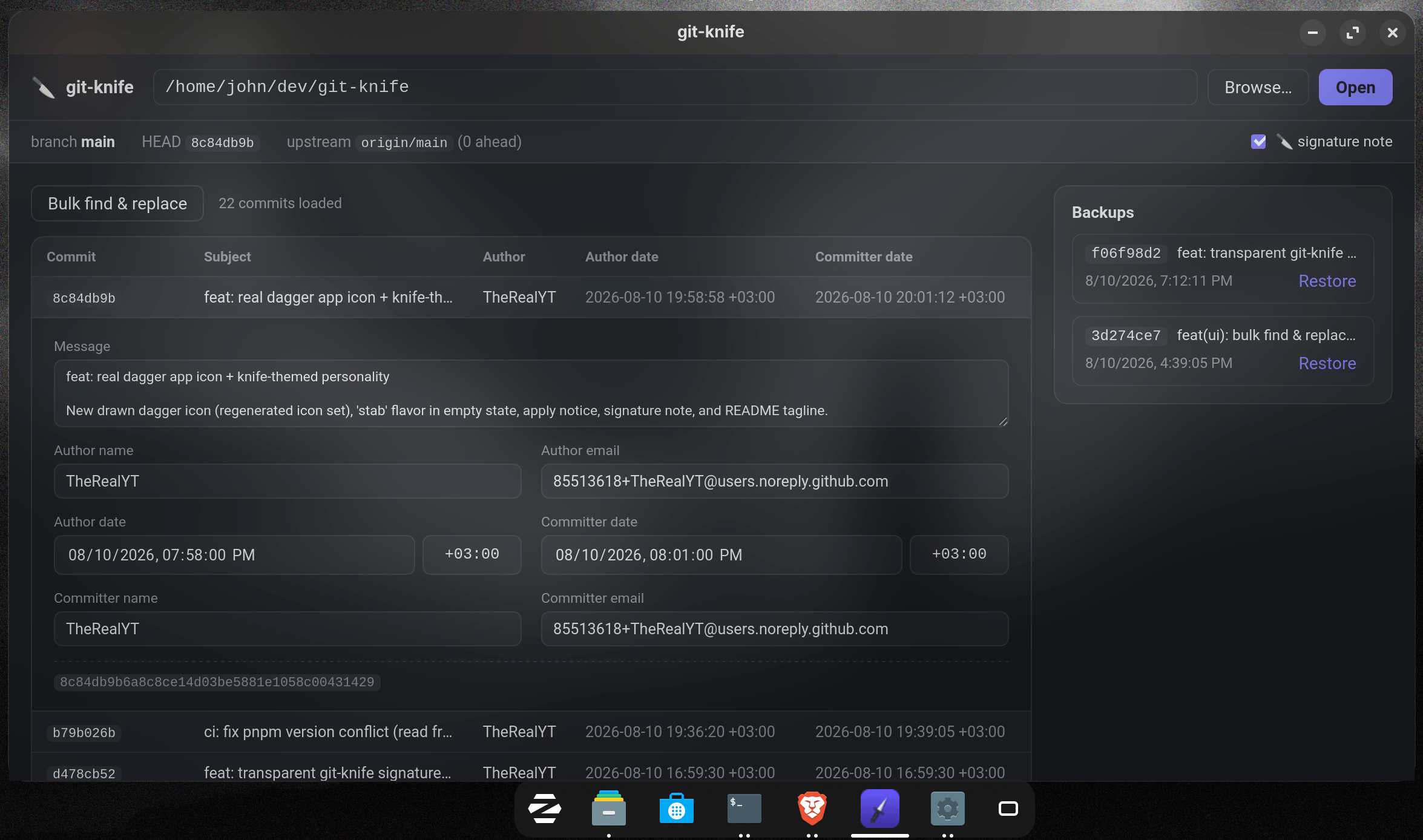Click the repository path input field

(x=675, y=87)
